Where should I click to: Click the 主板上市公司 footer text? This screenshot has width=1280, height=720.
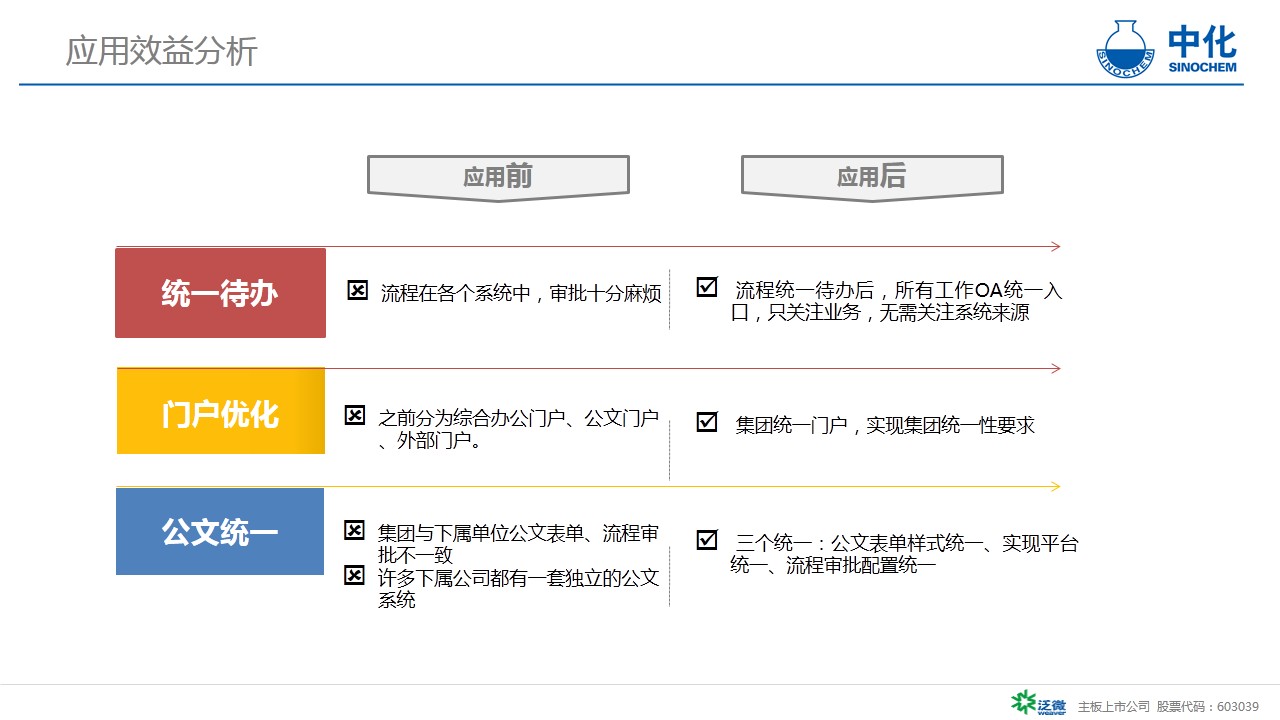point(1113,706)
